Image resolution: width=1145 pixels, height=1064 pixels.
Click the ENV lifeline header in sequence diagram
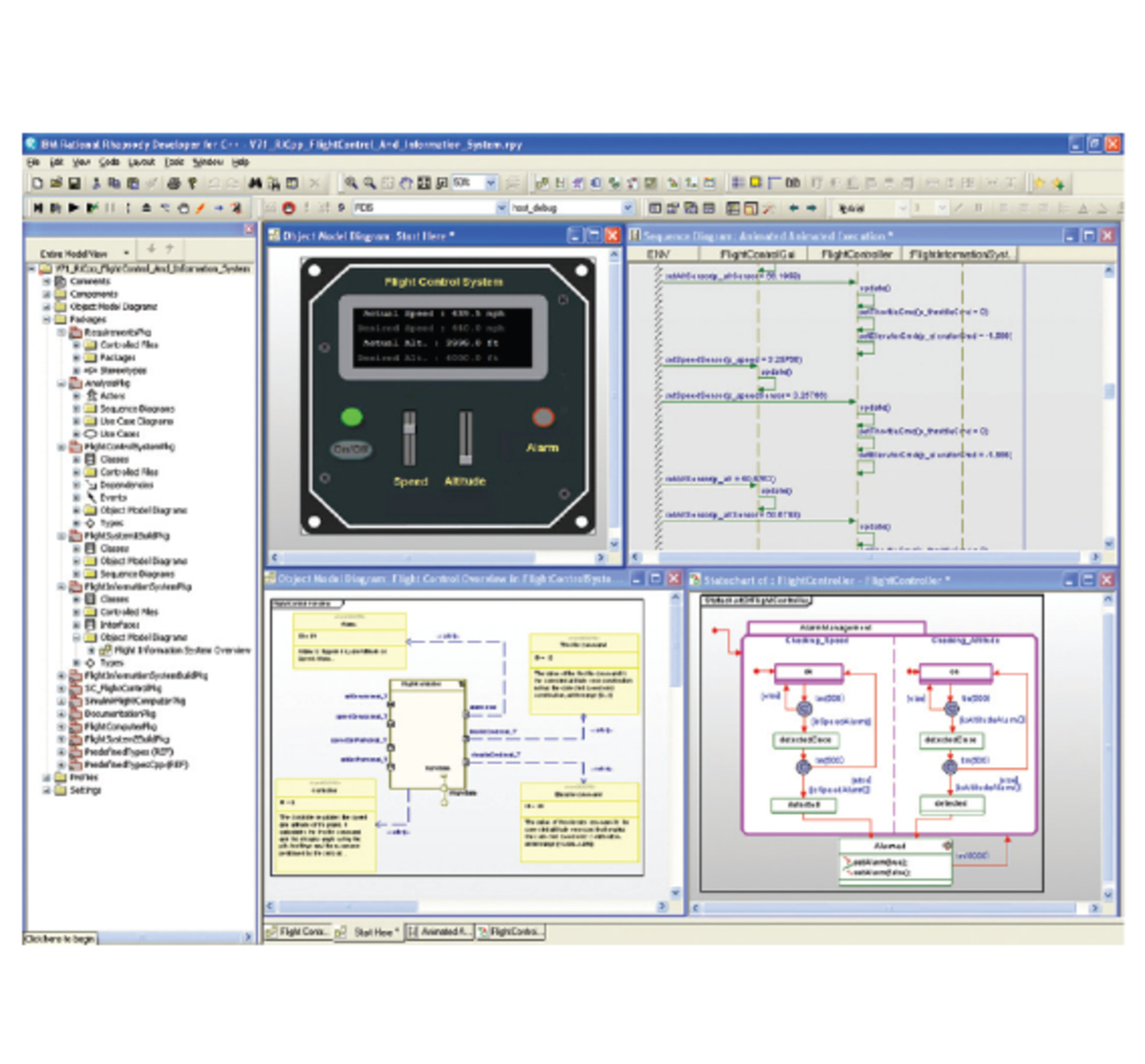658,255
